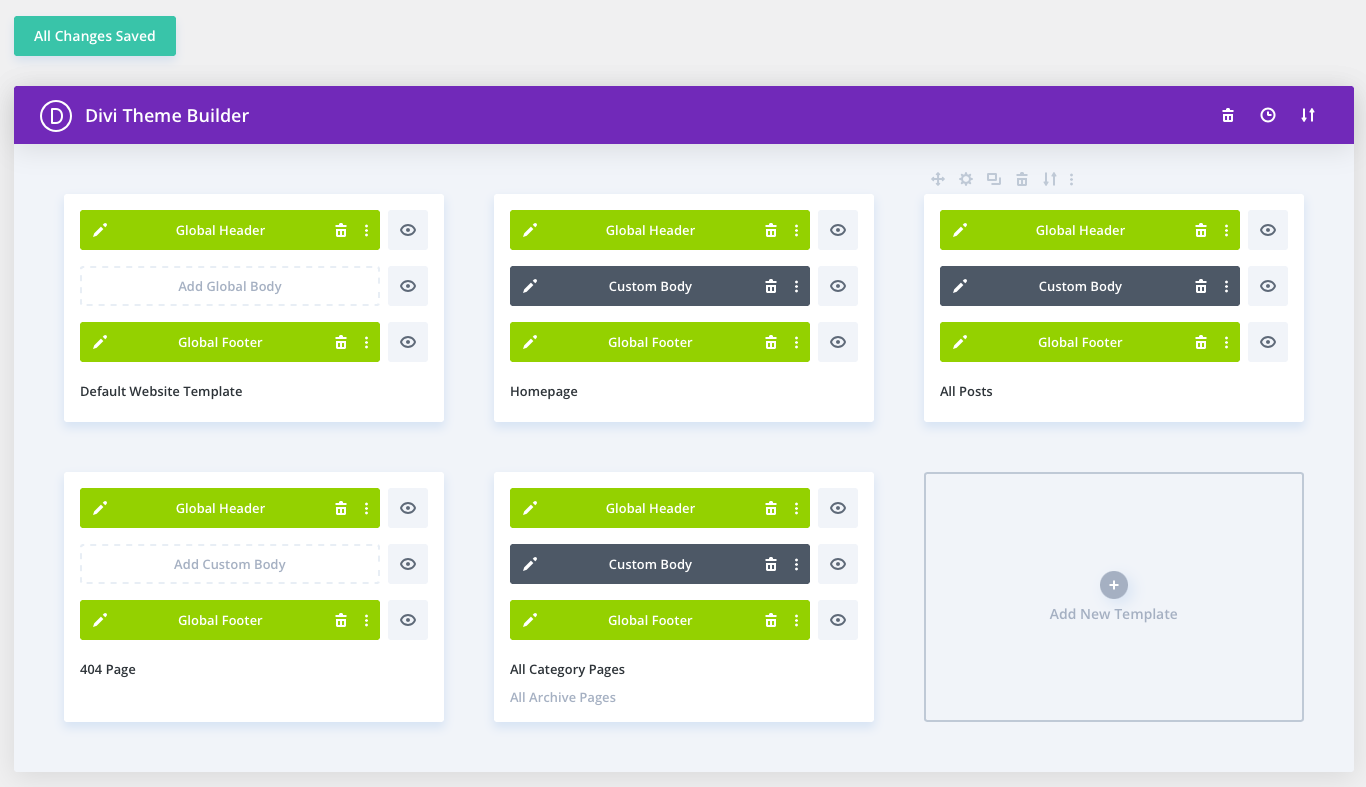The height and width of the screenshot is (787, 1366).
Task: Toggle the eye icon for 404 Page Global Header
Action: 407,508
